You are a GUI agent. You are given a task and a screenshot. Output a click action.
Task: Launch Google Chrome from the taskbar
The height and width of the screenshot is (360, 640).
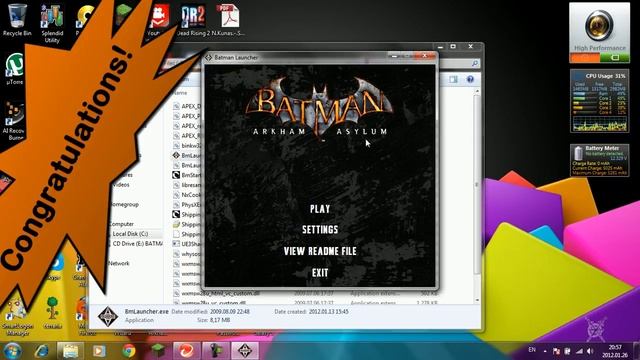tap(129, 351)
